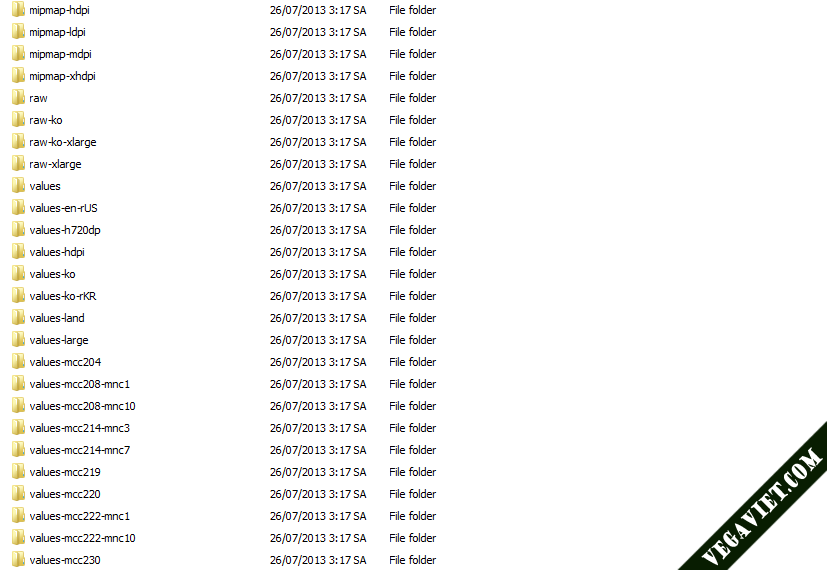The width and height of the screenshot is (828, 571).
Task: Click the File folder type of values-hdpi
Action: [x=412, y=252]
